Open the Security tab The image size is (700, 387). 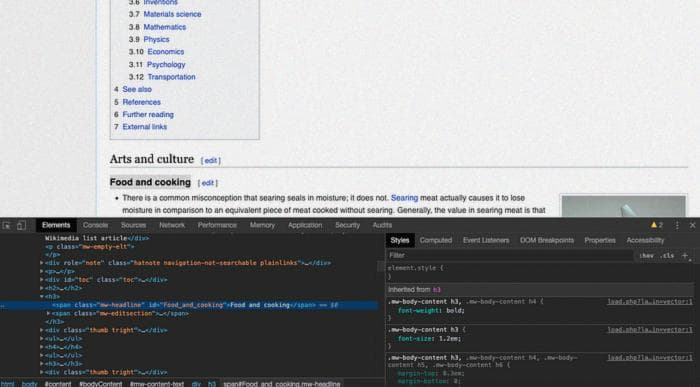[x=347, y=225]
